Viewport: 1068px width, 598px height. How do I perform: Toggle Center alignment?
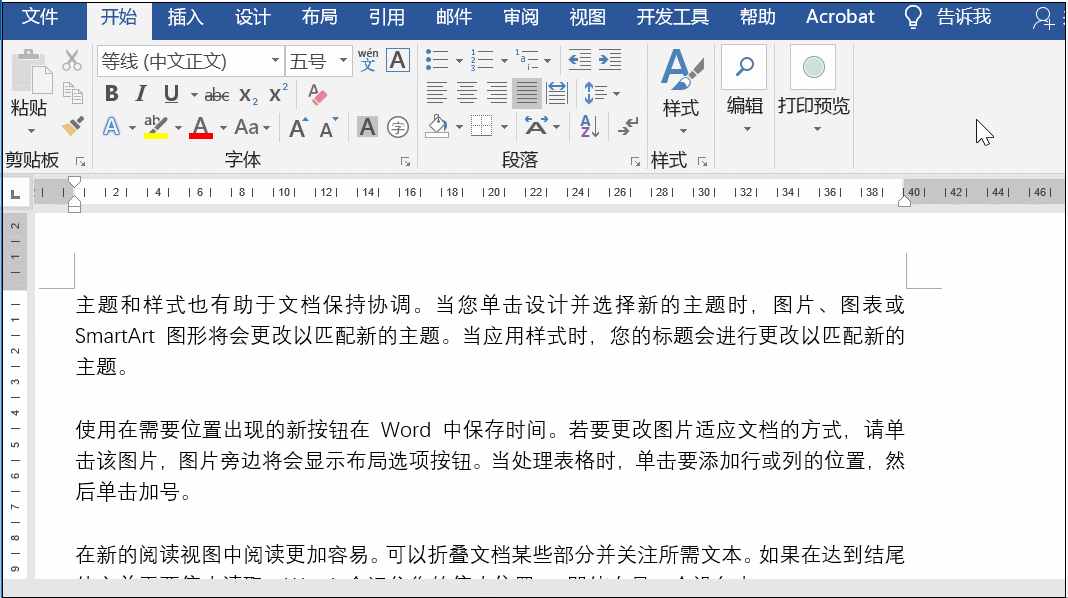coord(467,93)
